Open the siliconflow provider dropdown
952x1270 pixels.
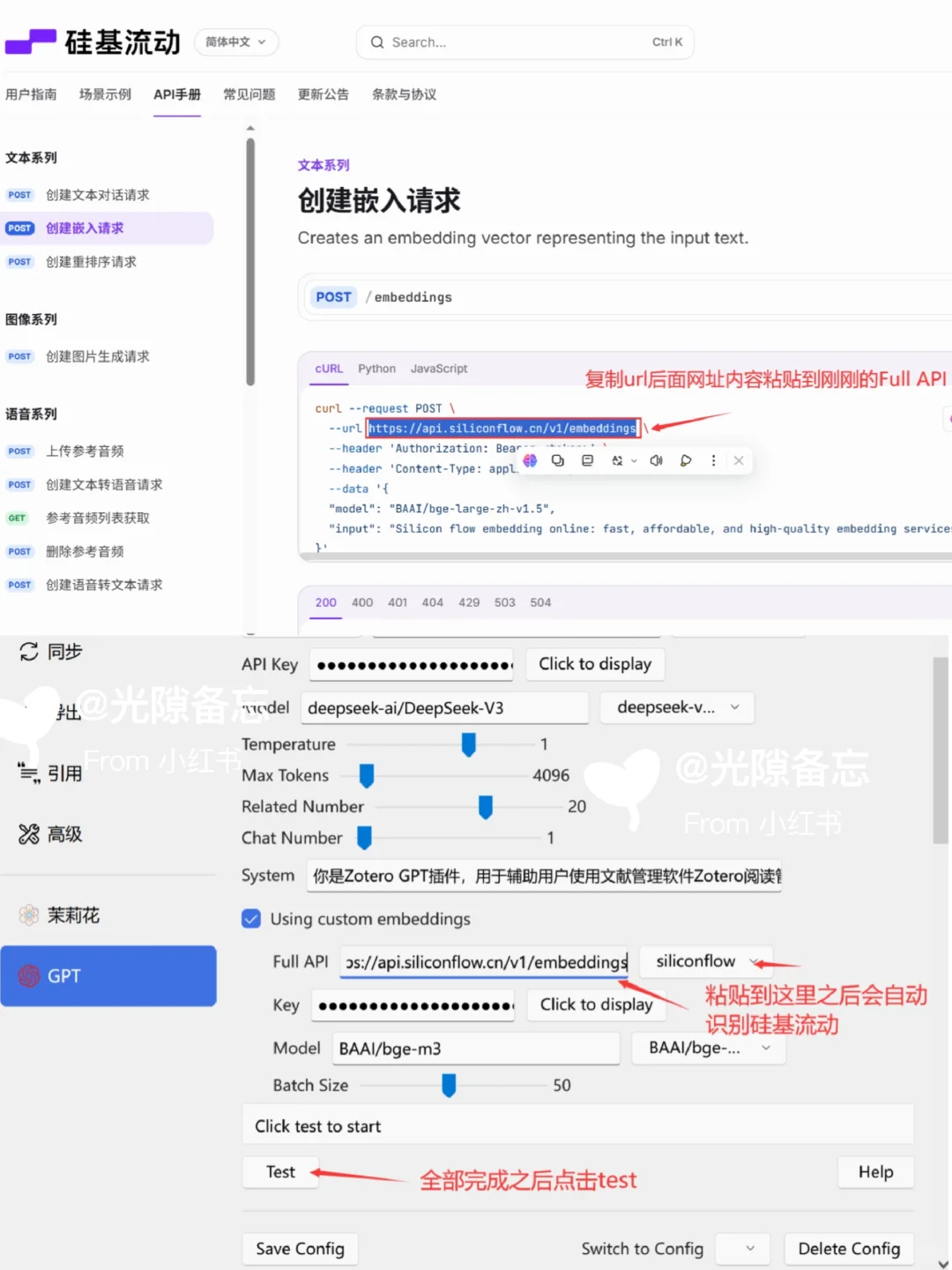click(x=705, y=961)
